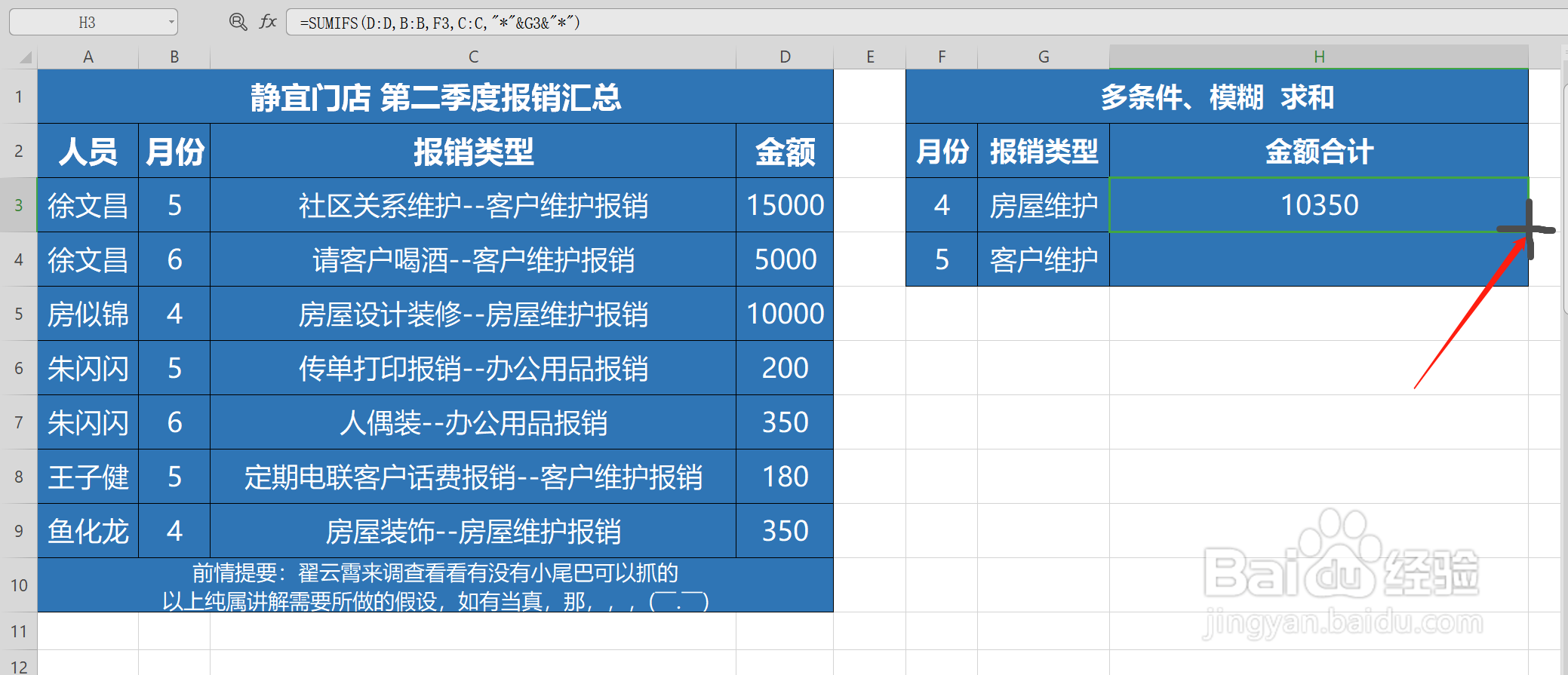Select cell F4 containing month 5

(942, 259)
